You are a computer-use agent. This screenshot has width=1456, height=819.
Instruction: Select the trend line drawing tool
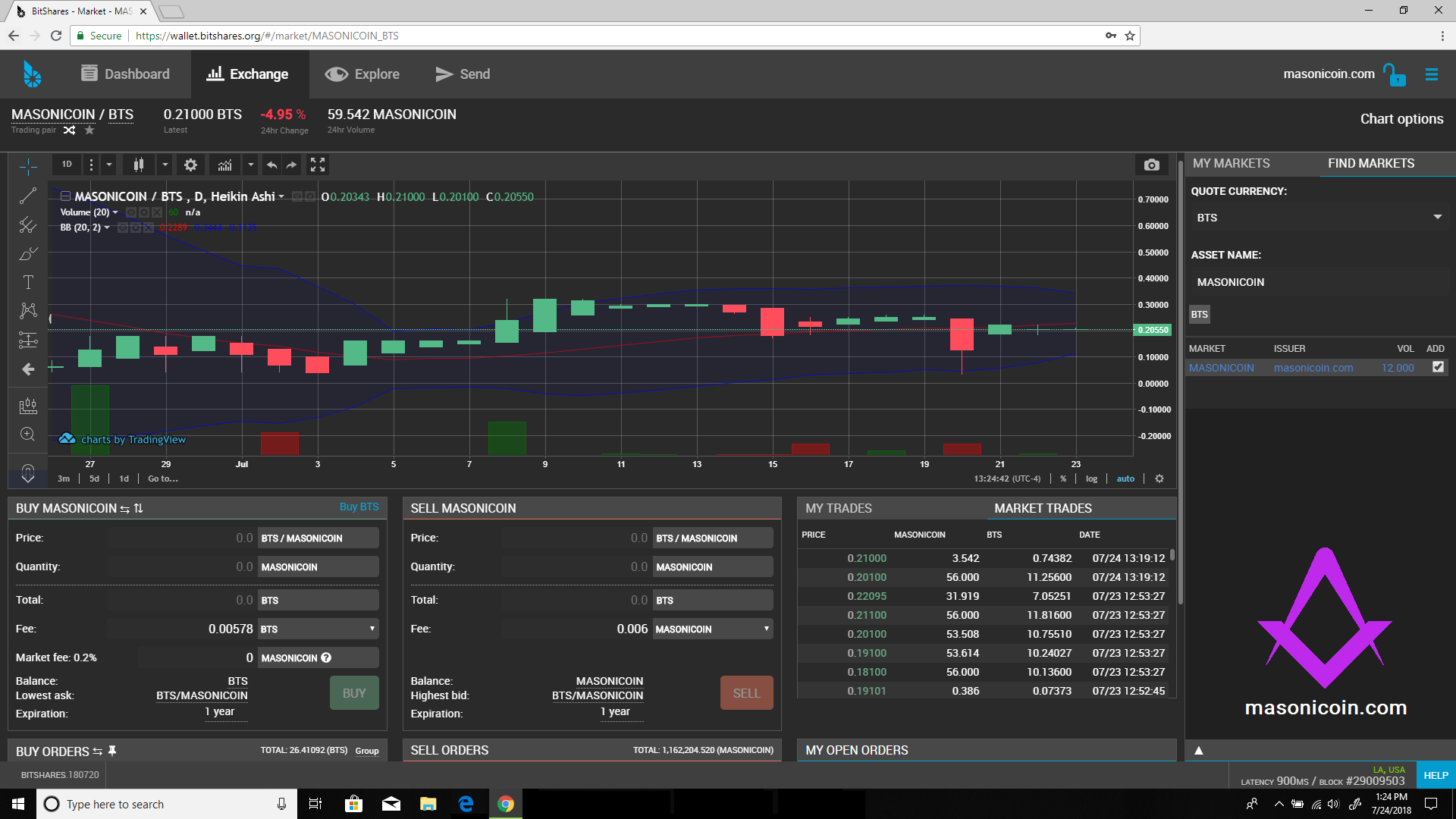point(28,196)
